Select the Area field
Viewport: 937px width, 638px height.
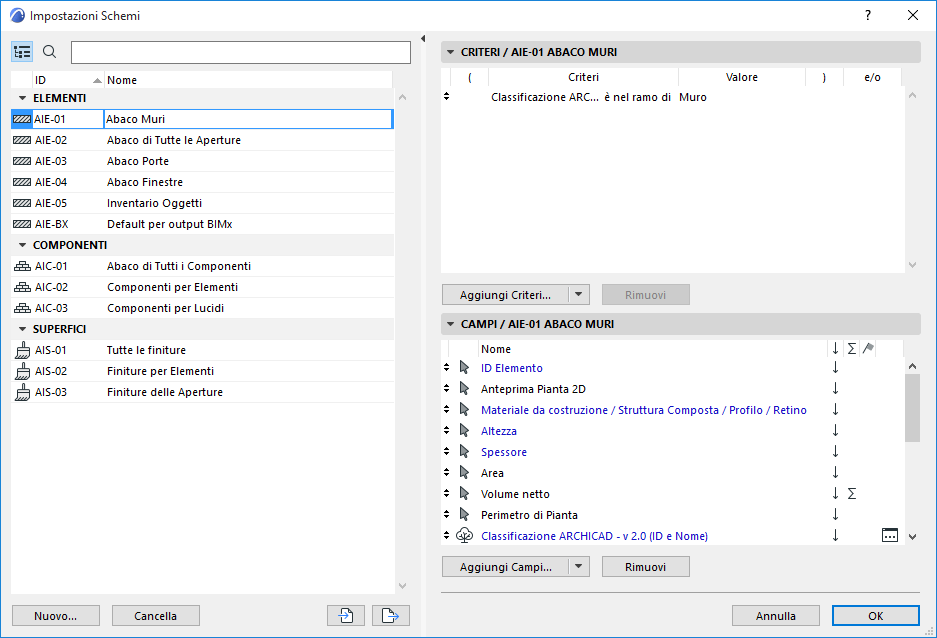coord(492,473)
